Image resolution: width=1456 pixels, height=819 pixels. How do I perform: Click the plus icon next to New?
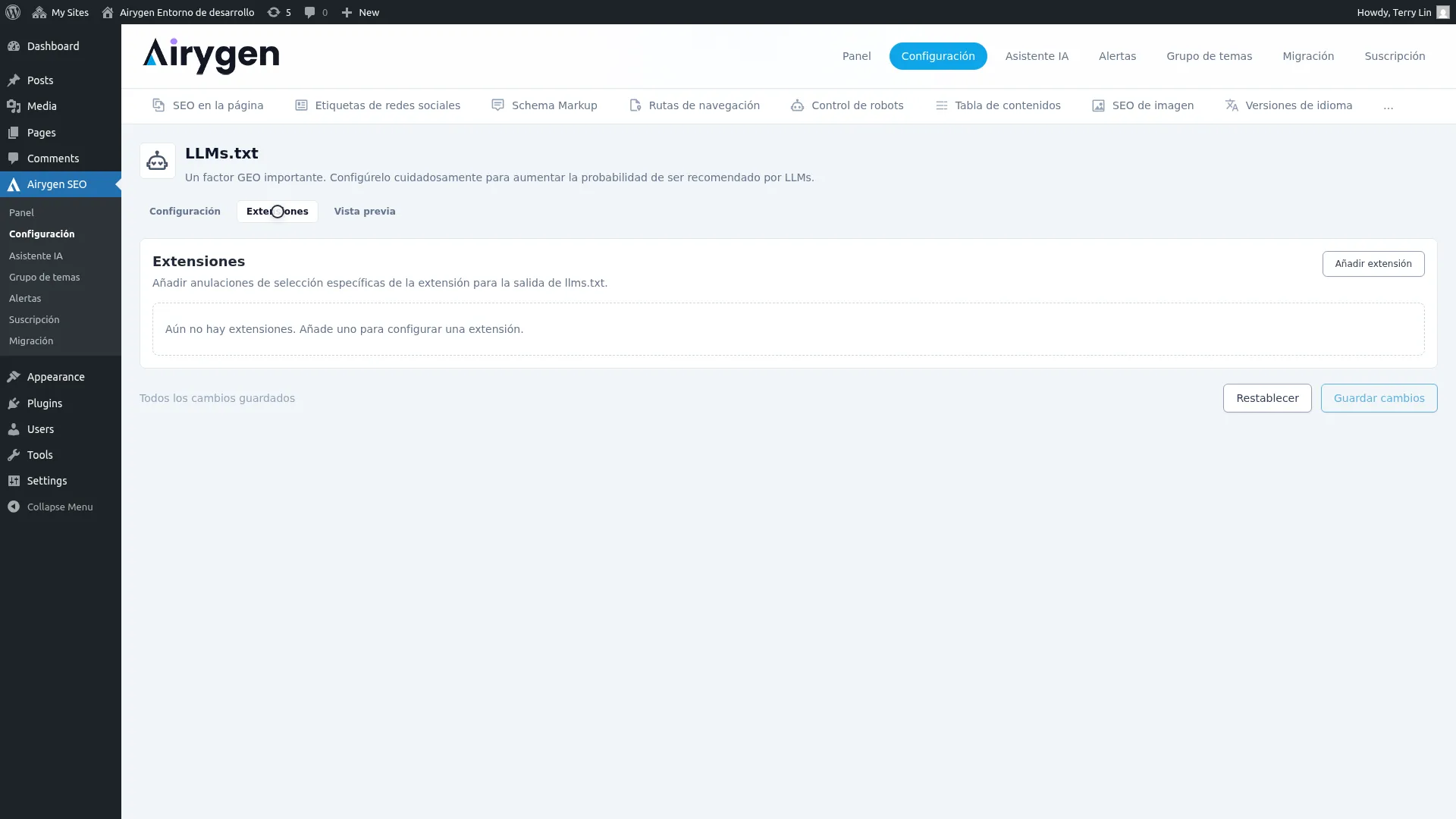[x=347, y=12]
